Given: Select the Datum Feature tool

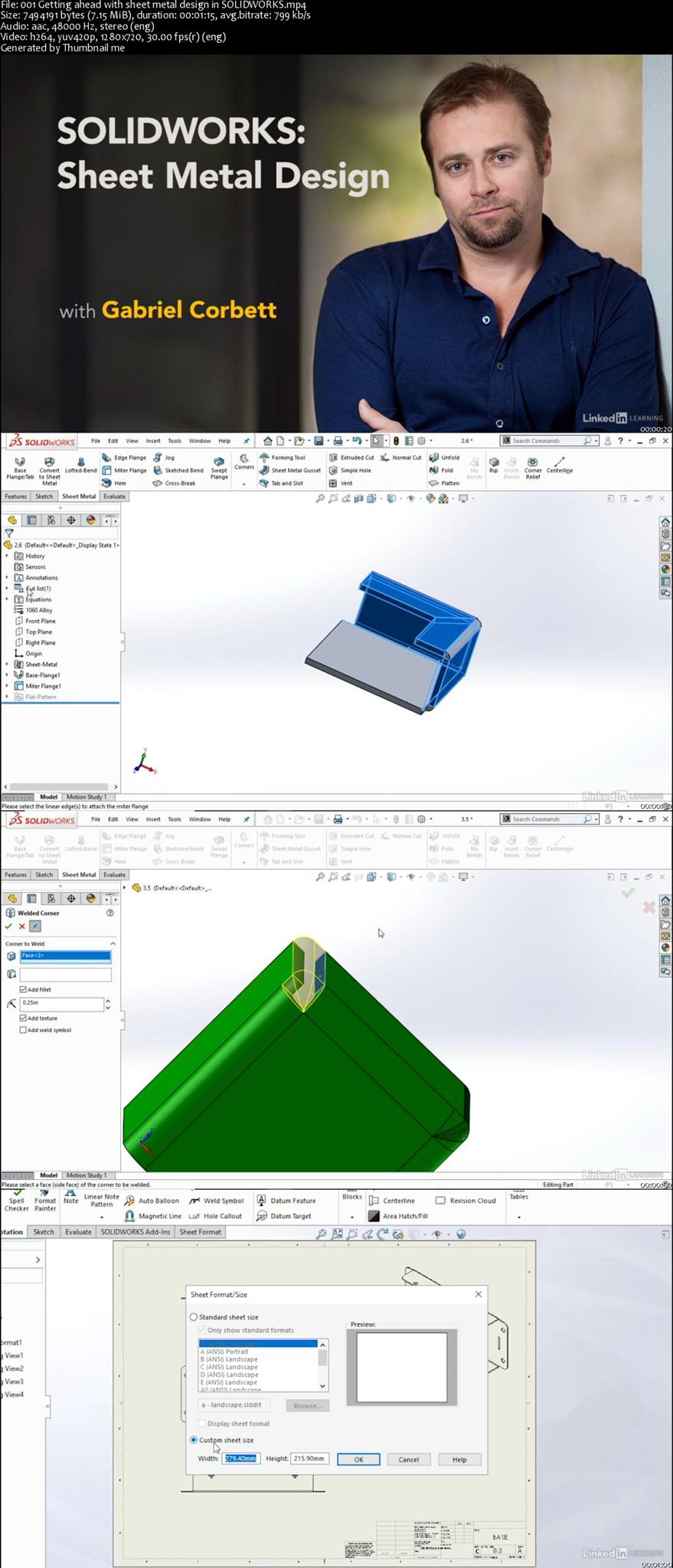Looking at the screenshot, I should pos(286,1200).
